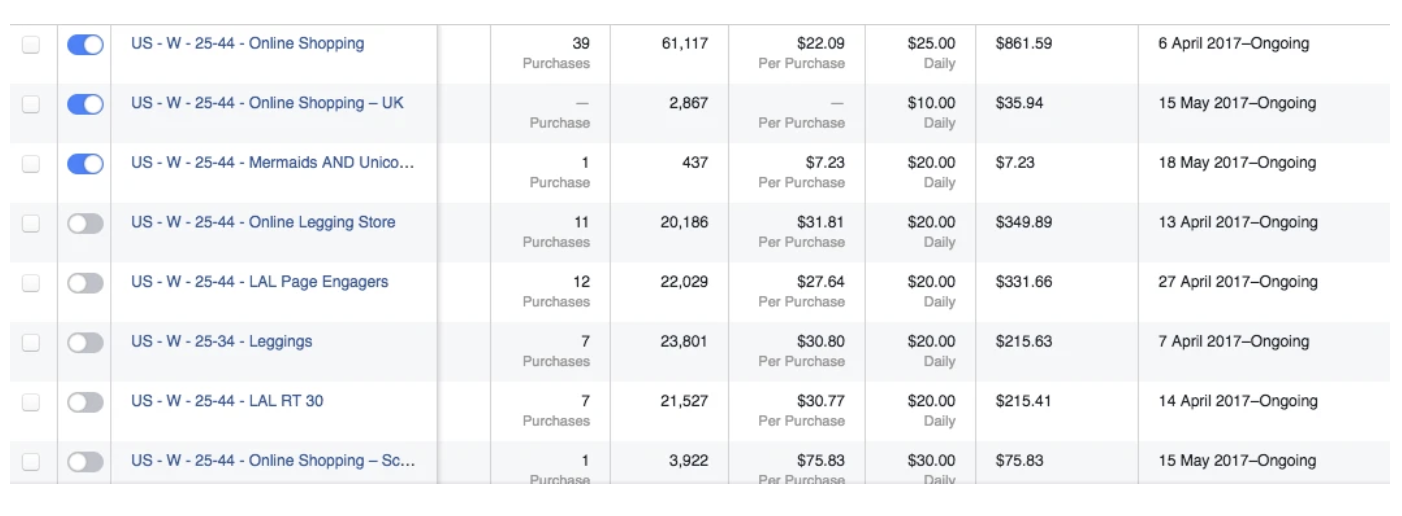Screen dimensions: 1402x516
Task: Check the Mermaids AND Unicorns row box
Action: coord(31,164)
